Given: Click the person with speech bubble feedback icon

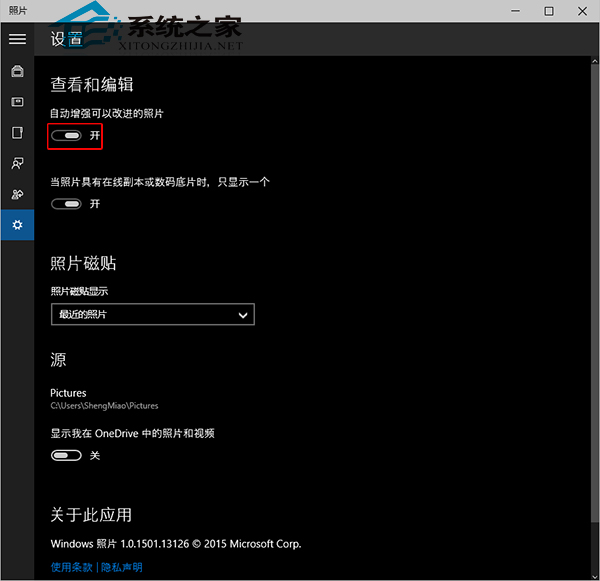Looking at the screenshot, I should coord(17,163).
